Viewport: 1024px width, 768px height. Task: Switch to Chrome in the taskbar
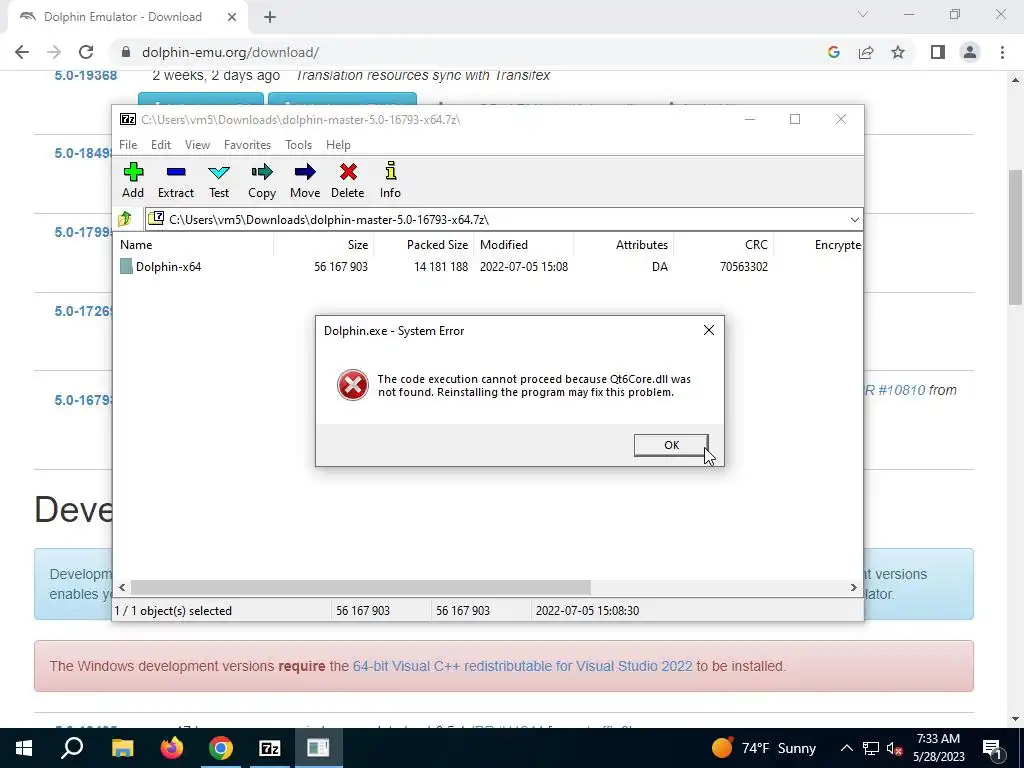click(x=221, y=748)
